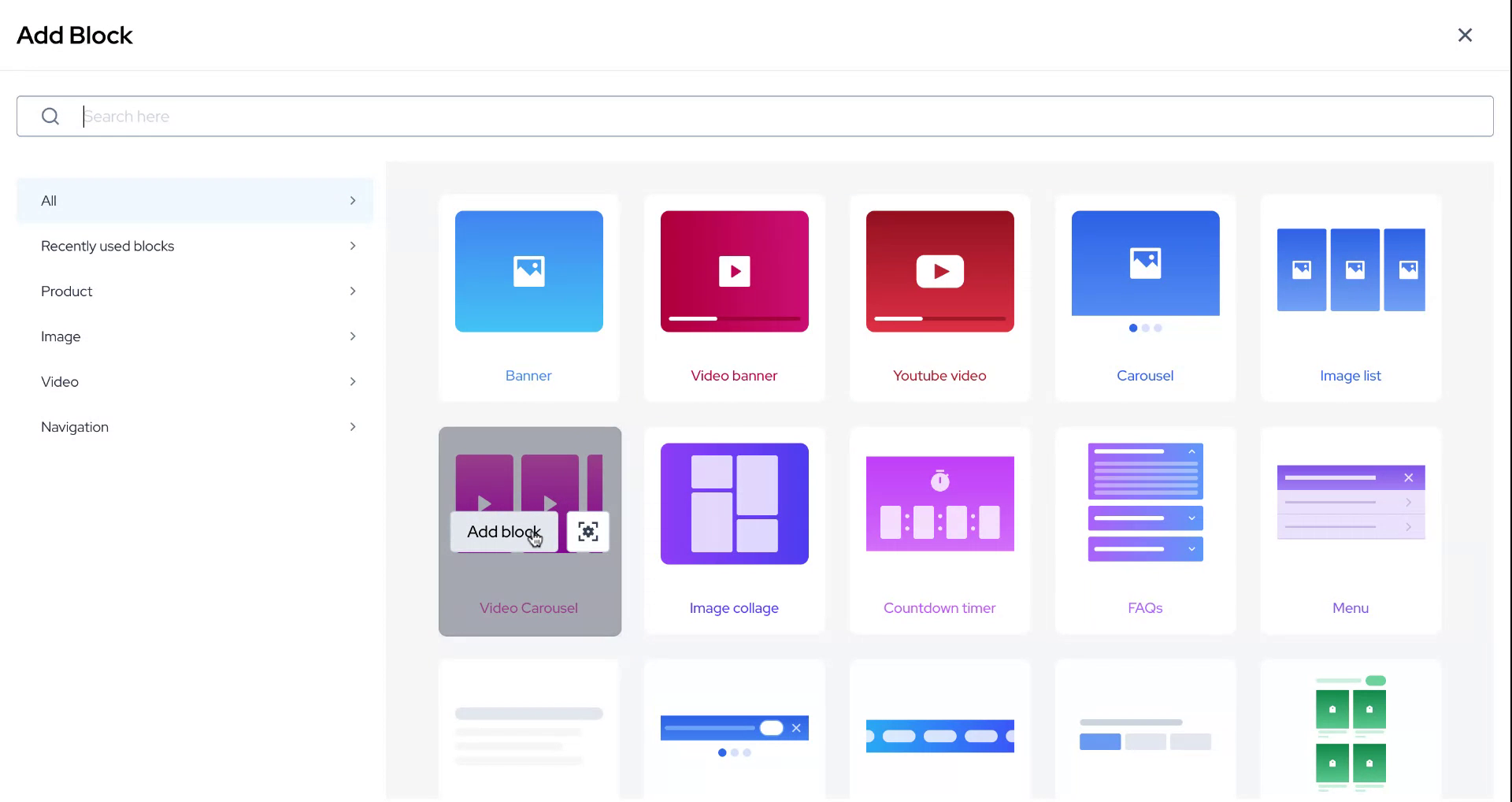Expand the Product row chevron
Image resolution: width=1512 pixels, height=802 pixels.
353,291
